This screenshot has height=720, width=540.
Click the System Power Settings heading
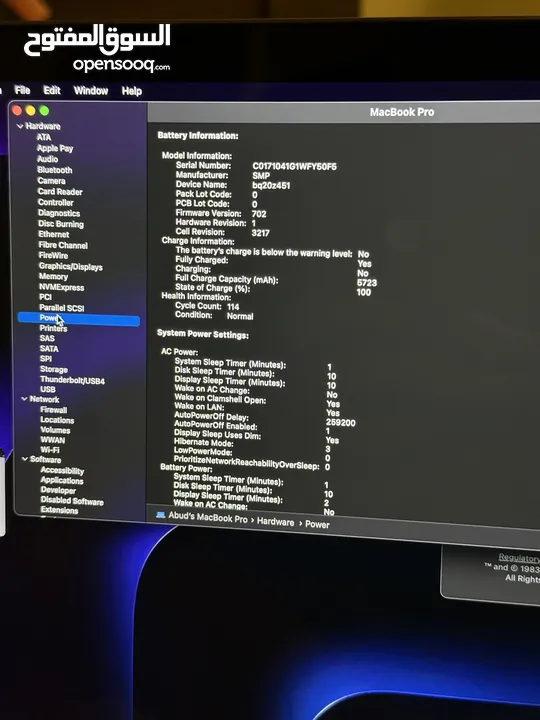click(x=203, y=334)
